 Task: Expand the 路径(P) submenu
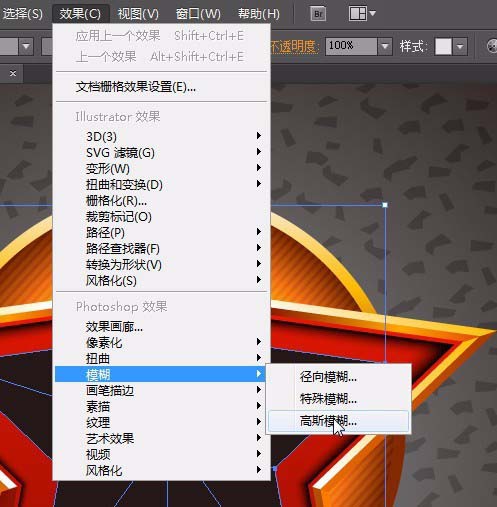pyautogui.click(x=161, y=232)
